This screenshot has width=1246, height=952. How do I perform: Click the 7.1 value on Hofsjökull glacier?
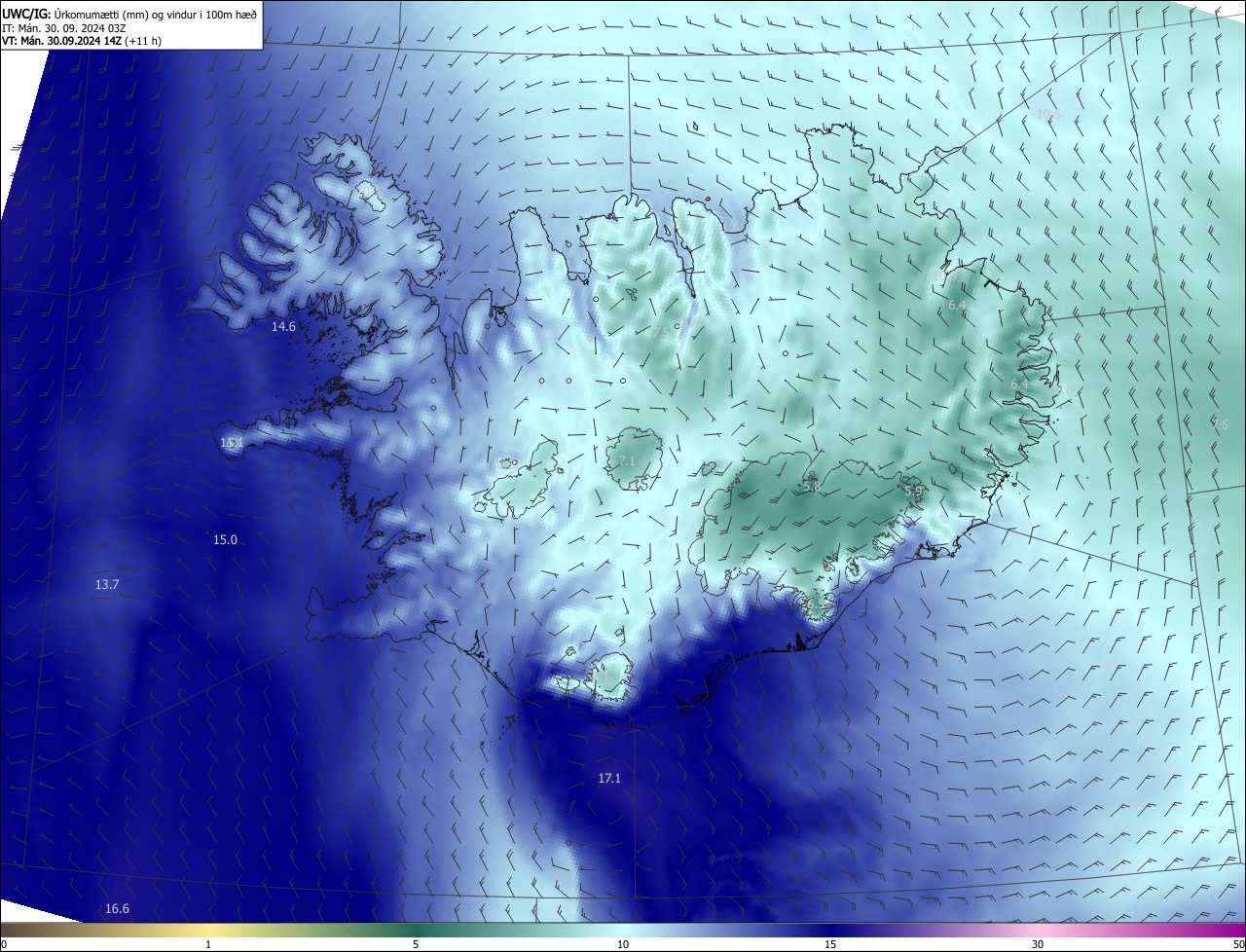(x=627, y=461)
